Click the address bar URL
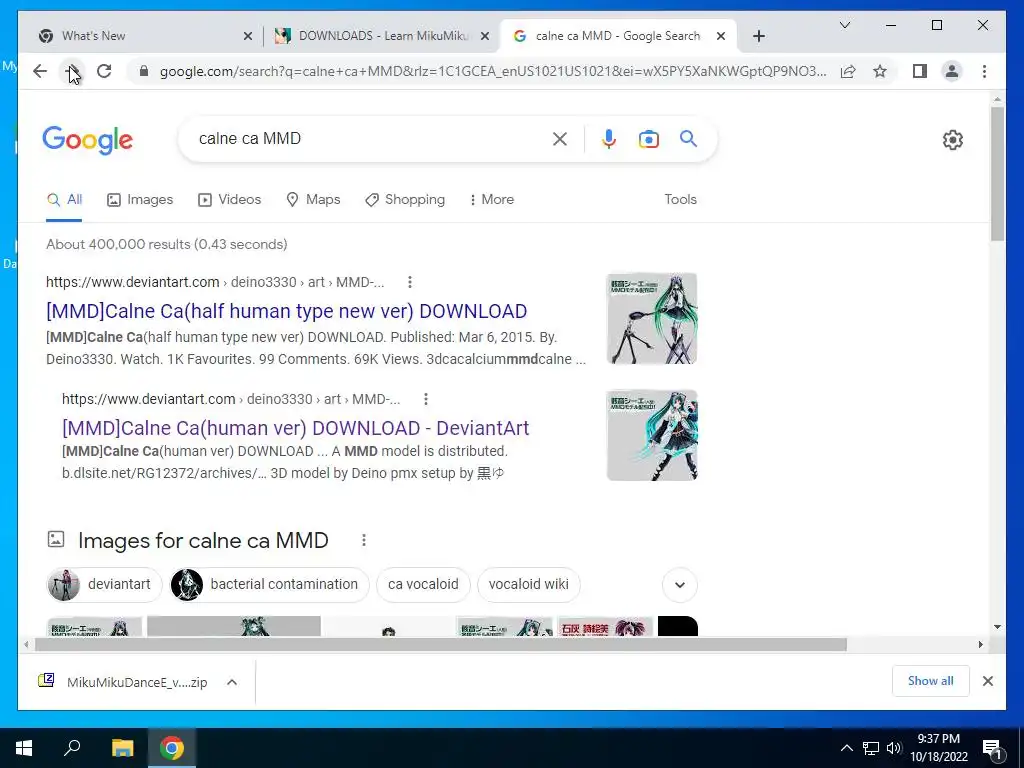 (493, 71)
